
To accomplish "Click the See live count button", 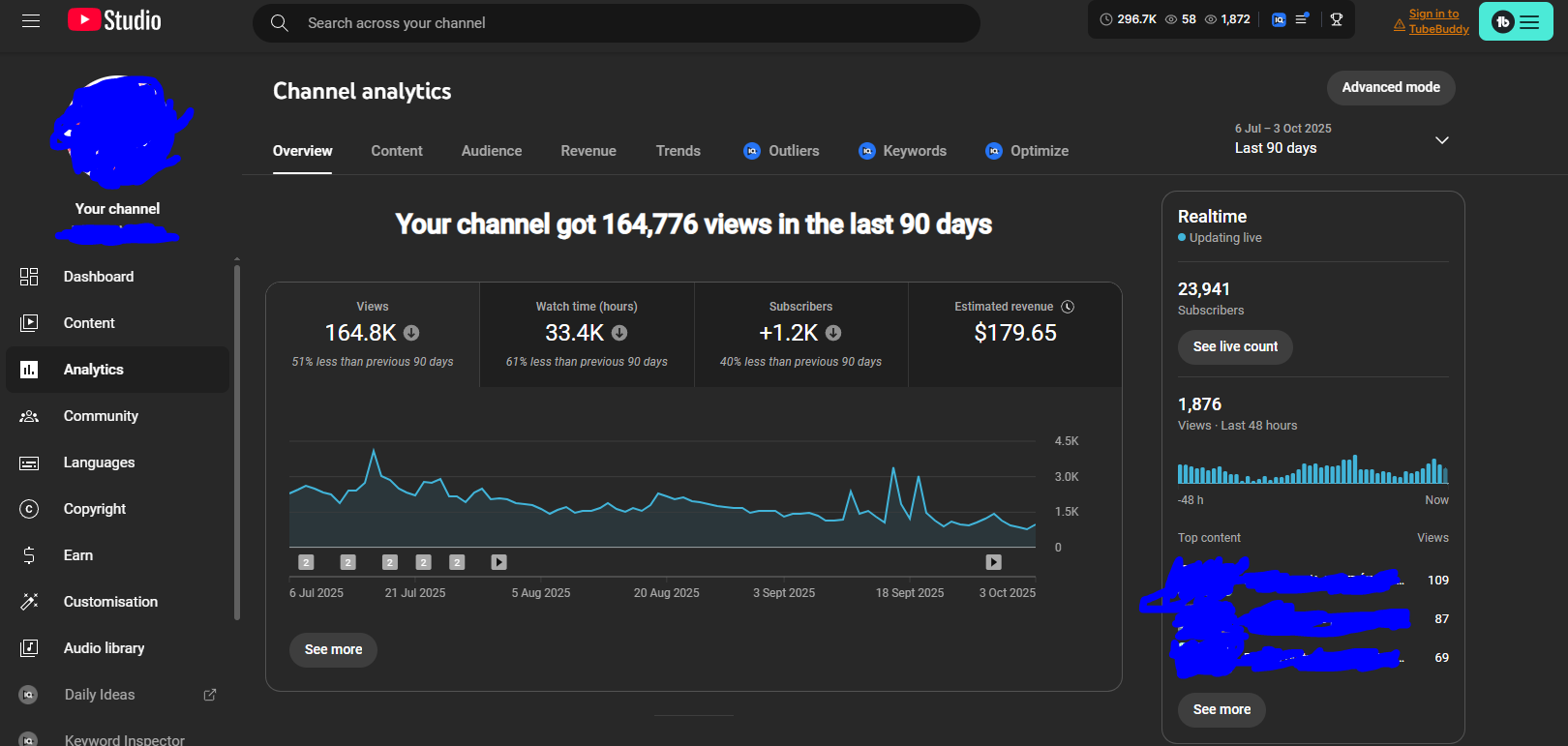I will (1235, 346).
